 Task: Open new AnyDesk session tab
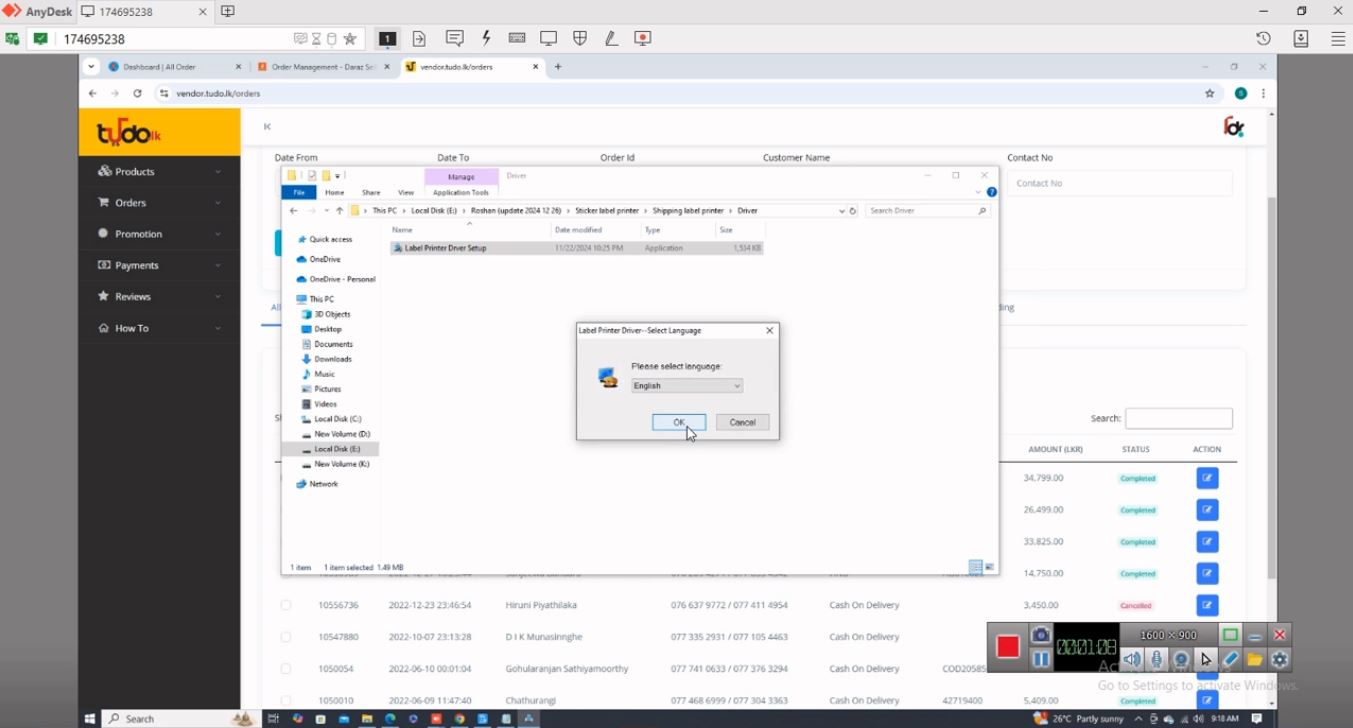[227, 11]
